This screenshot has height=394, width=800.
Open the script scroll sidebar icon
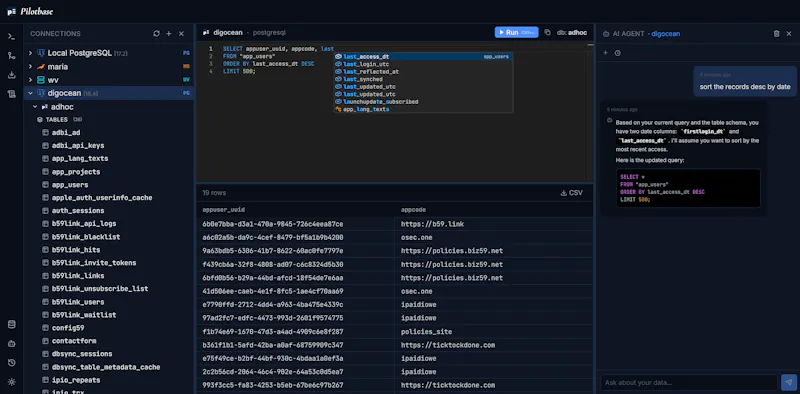pos(11,94)
